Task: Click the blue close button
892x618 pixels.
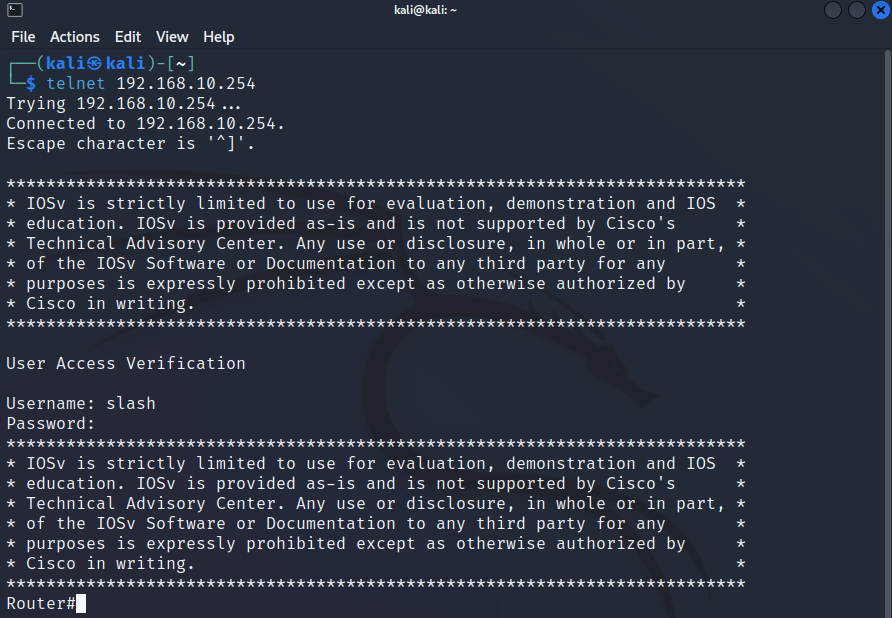Action: tap(879, 10)
